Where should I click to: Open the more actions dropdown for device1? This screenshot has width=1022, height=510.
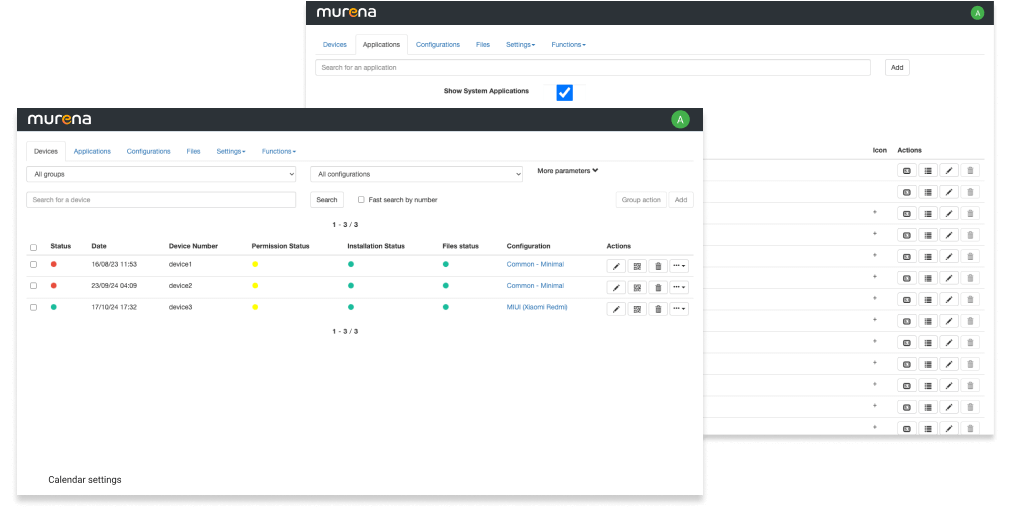[x=679, y=266]
